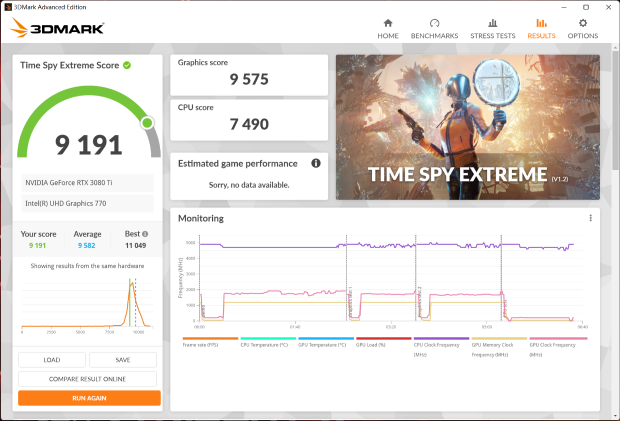Open the Monitoring three-dot menu
Image resolution: width=620 pixels, height=421 pixels.
(590, 218)
